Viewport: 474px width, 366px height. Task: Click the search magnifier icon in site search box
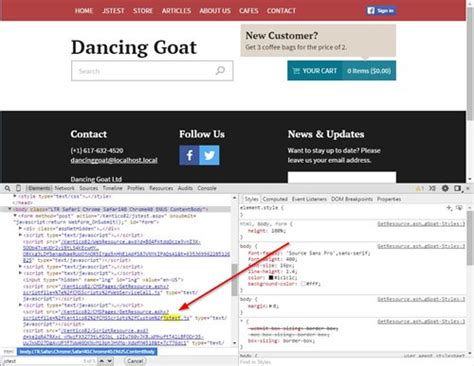(x=220, y=70)
